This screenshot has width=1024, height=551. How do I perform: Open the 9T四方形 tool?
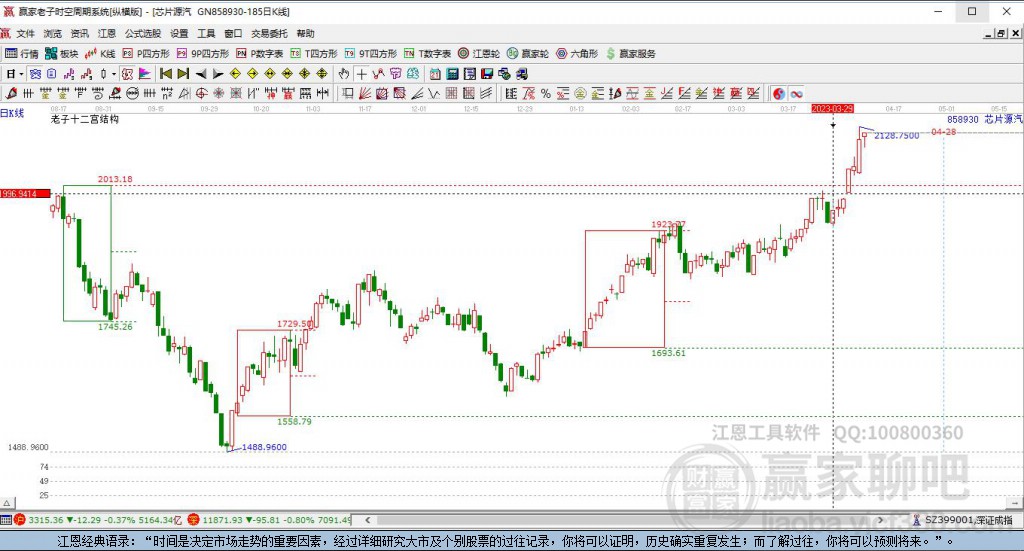pos(370,54)
